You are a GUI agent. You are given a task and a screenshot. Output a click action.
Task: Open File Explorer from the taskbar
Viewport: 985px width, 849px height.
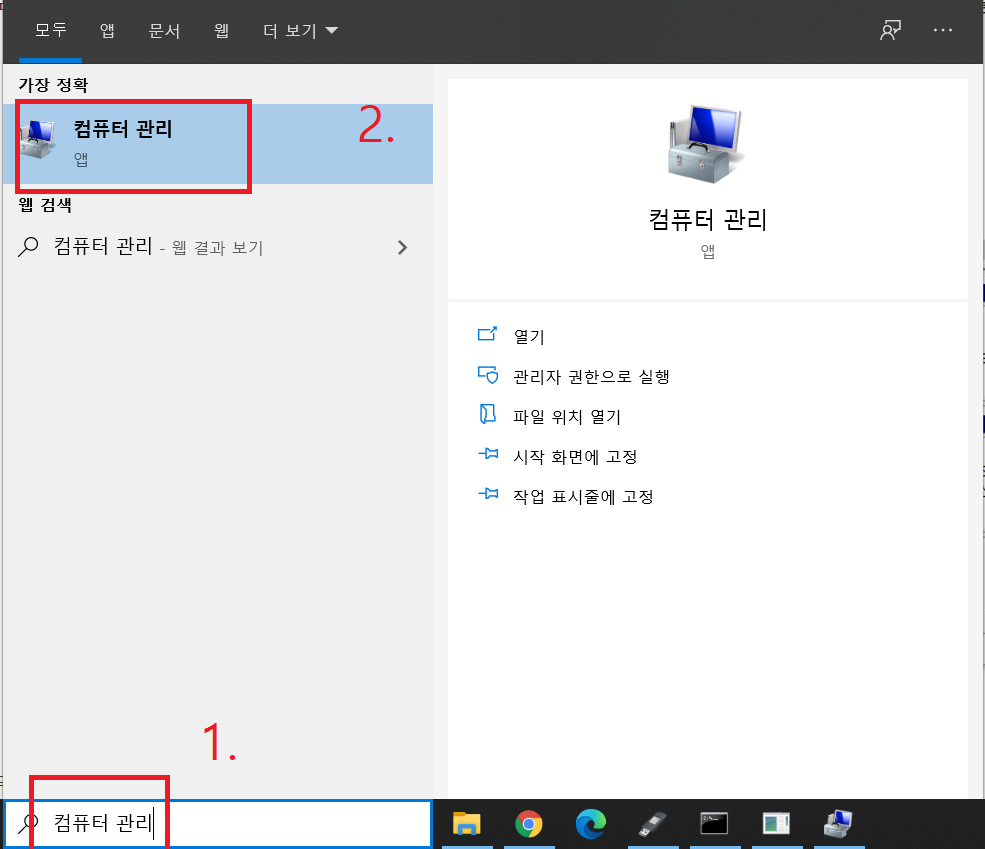(x=466, y=824)
